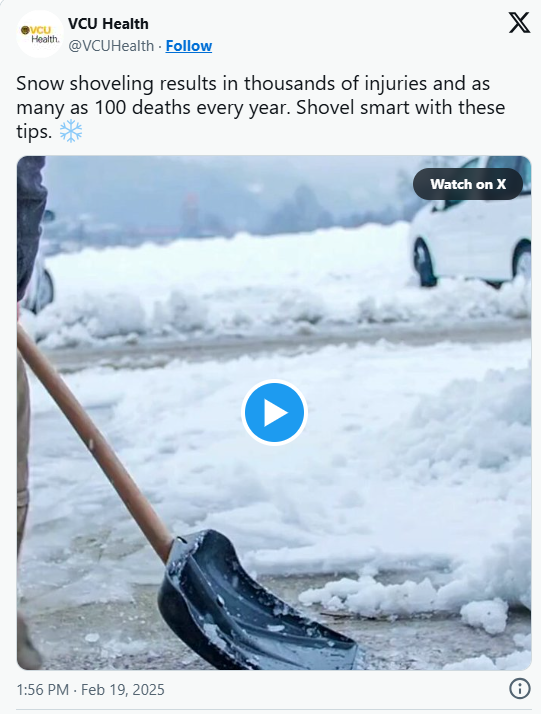Image resolution: width=541 pixels, height=714 pixels.
Task: Open the @VCUHealth handle link
Action: 111,46
